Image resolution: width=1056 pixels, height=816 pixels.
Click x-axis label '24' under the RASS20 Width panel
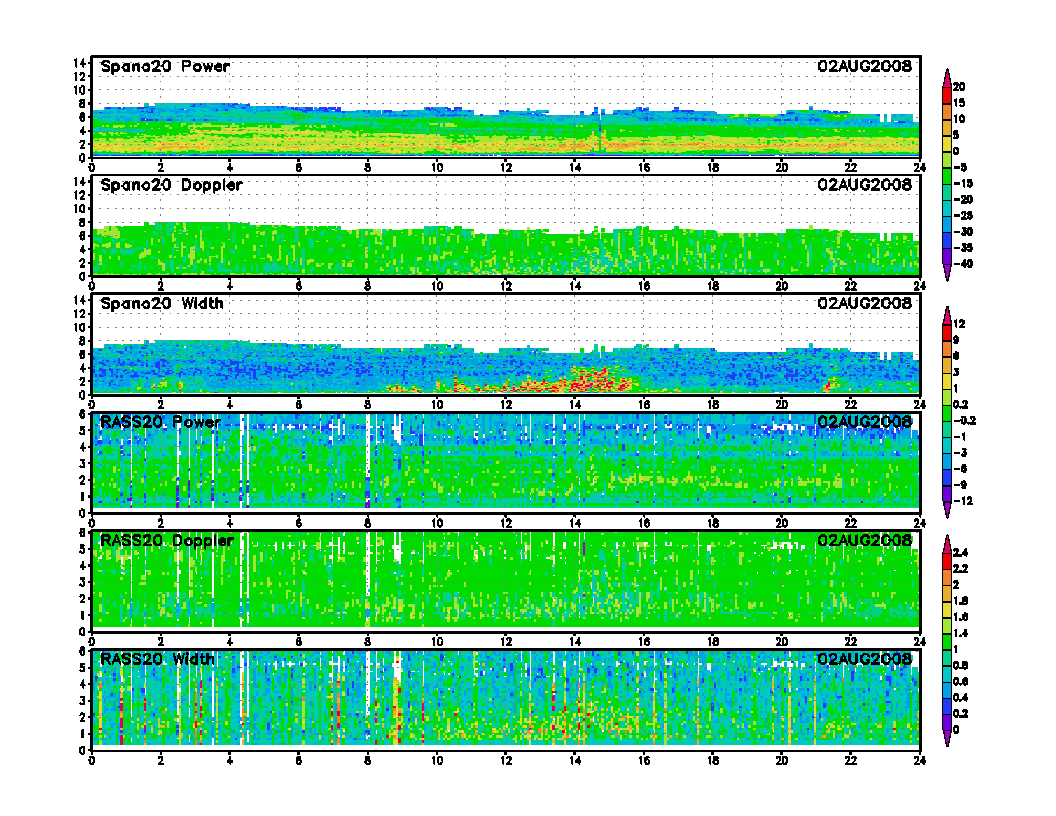click(x=920, y=761)
